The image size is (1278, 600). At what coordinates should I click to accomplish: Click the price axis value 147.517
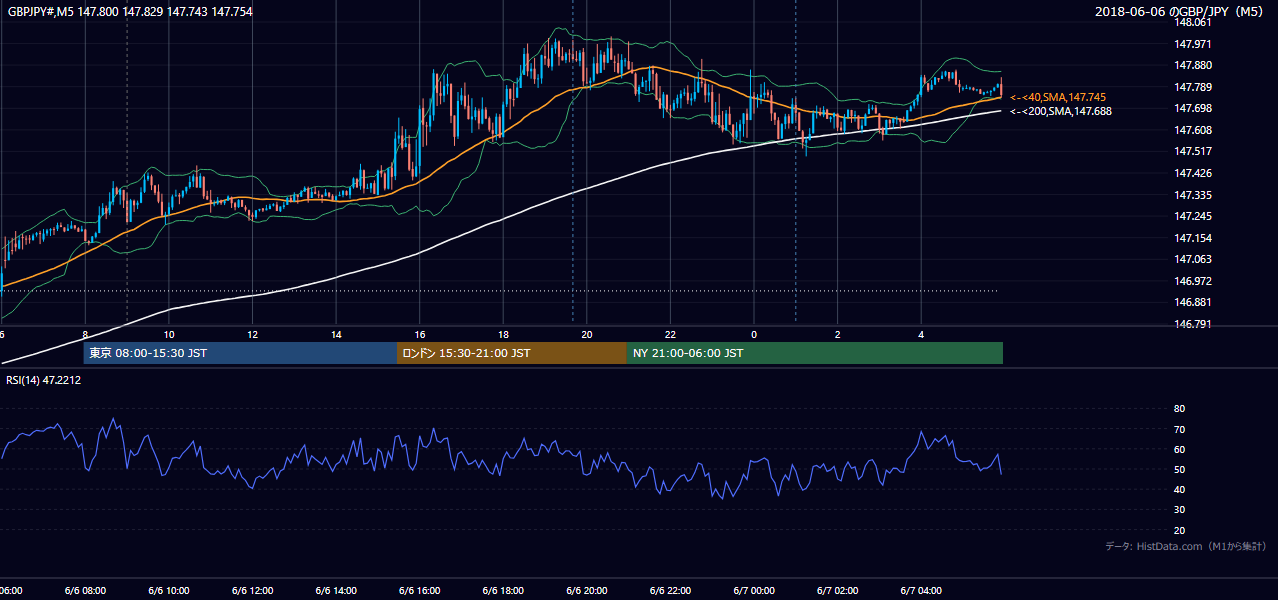click(x=1193, y=152)
